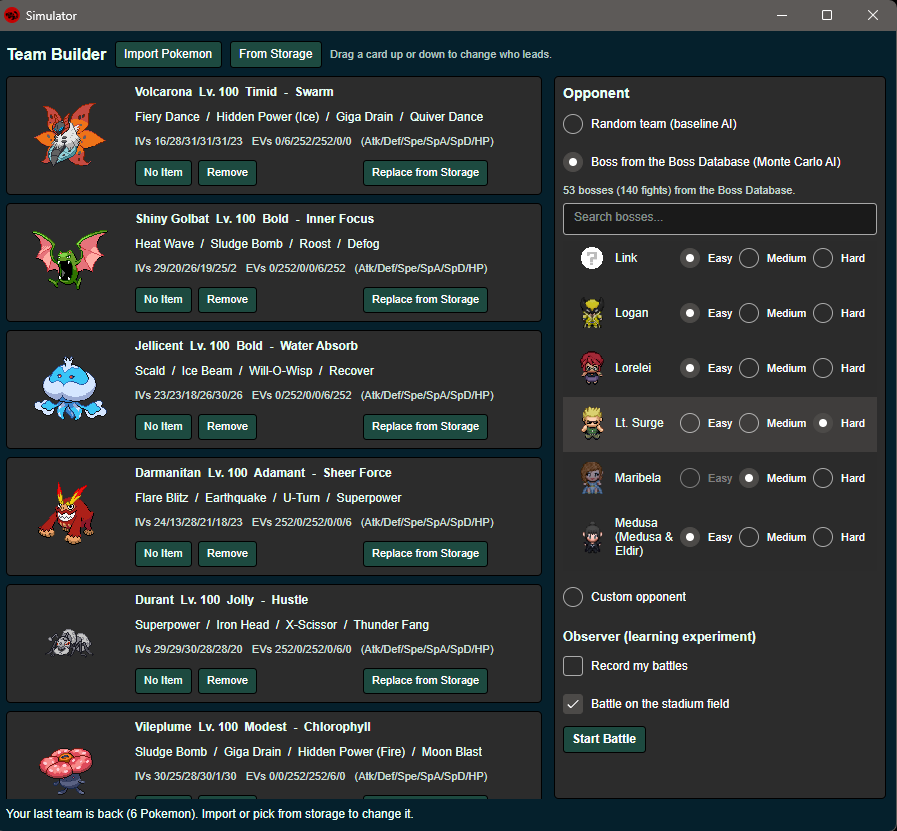Click Start Battle button
The width and height of the screenshot is (897, 831).
[x=604, y=739]
